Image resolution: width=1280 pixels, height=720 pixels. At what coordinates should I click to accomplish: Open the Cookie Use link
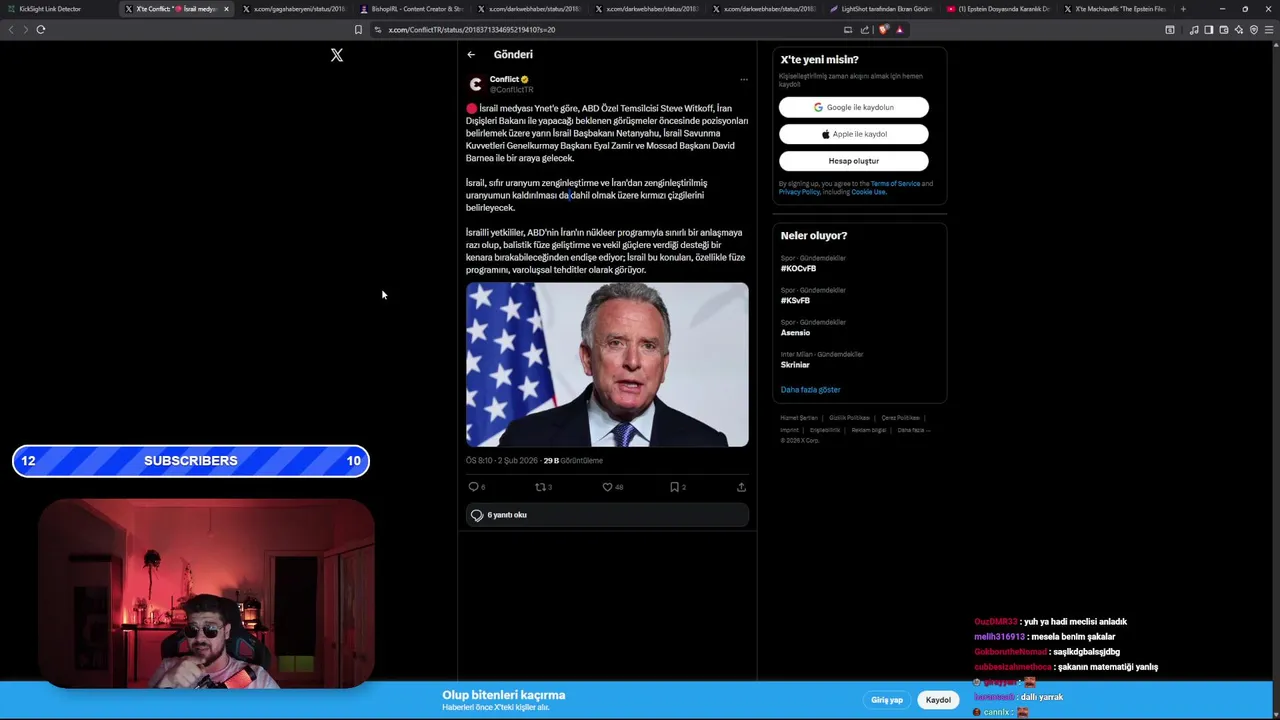pyautogui.click(x=868, y=192)
